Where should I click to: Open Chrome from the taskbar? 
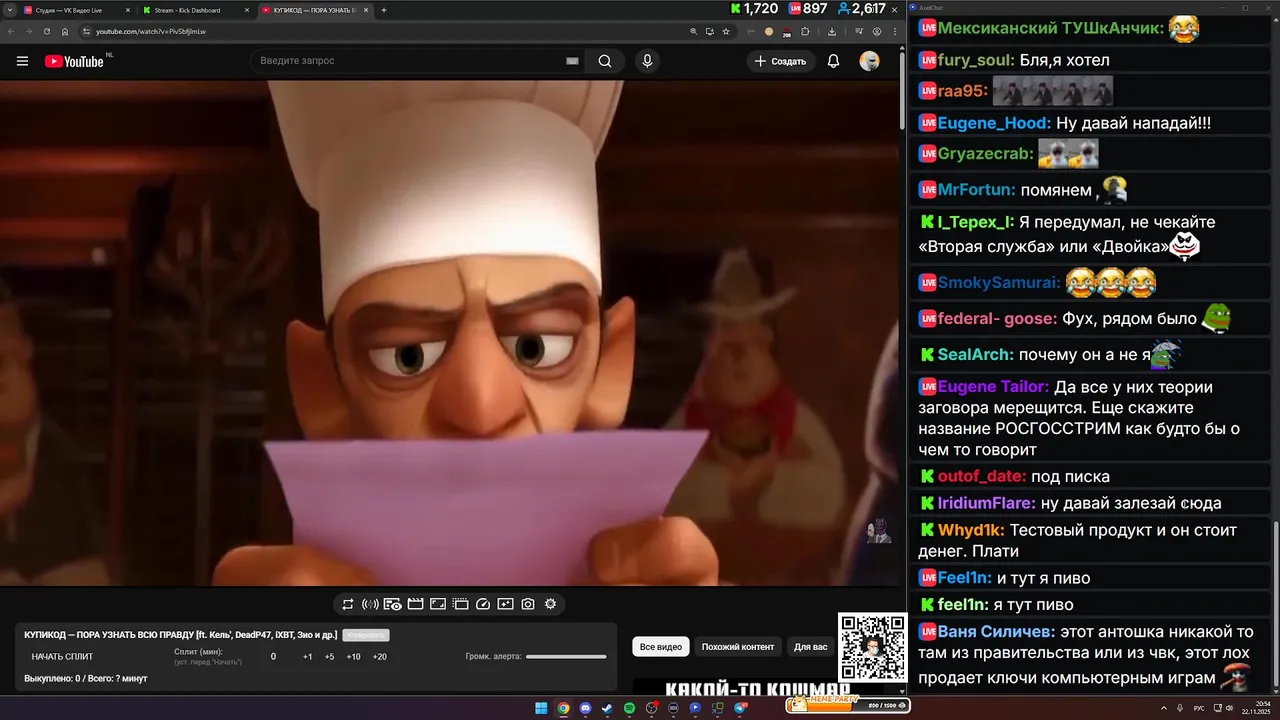pyautogui.click(x=563, y=708)
